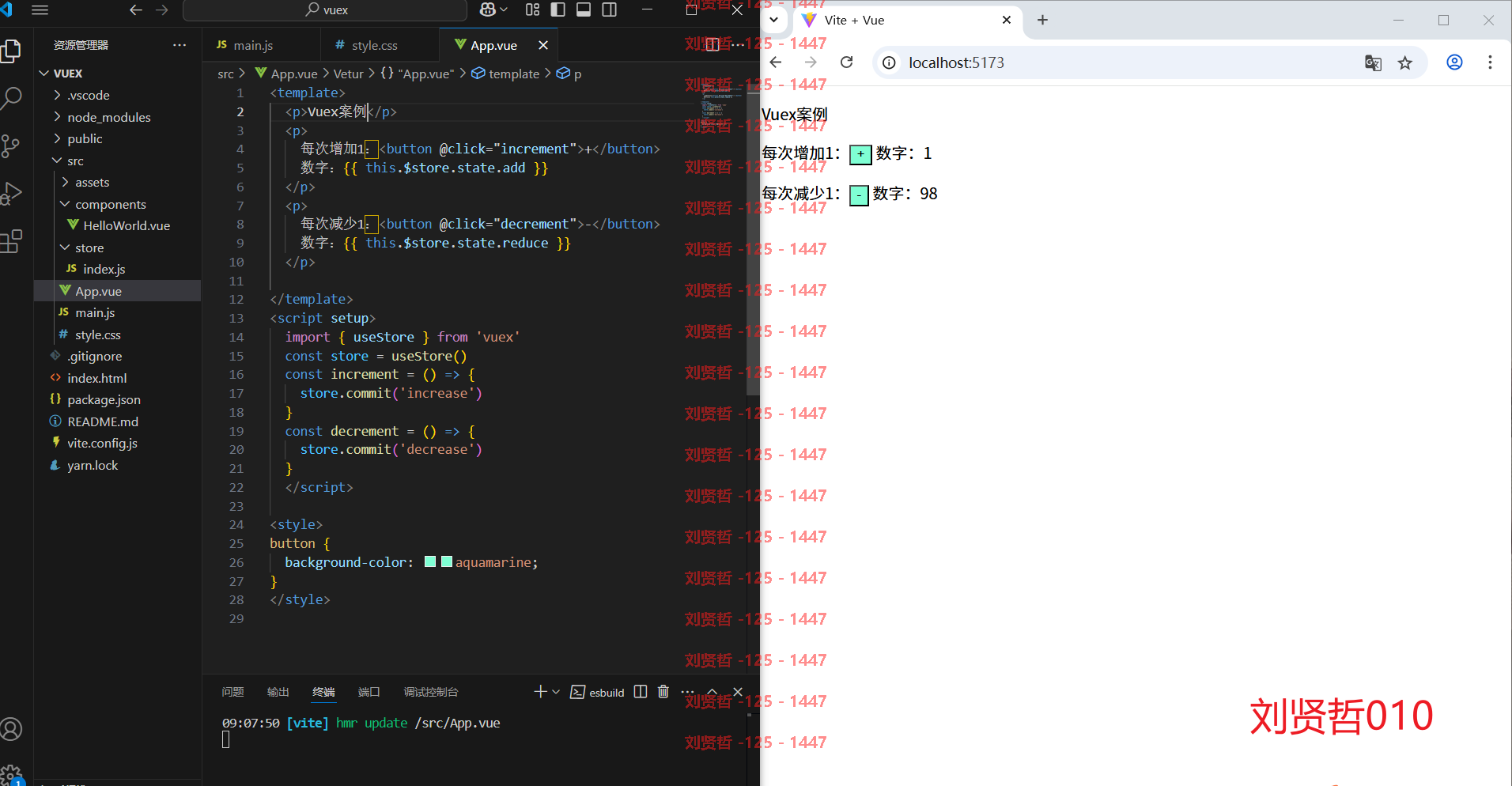
Task: Expand the public folder
Action: (117, 138)
